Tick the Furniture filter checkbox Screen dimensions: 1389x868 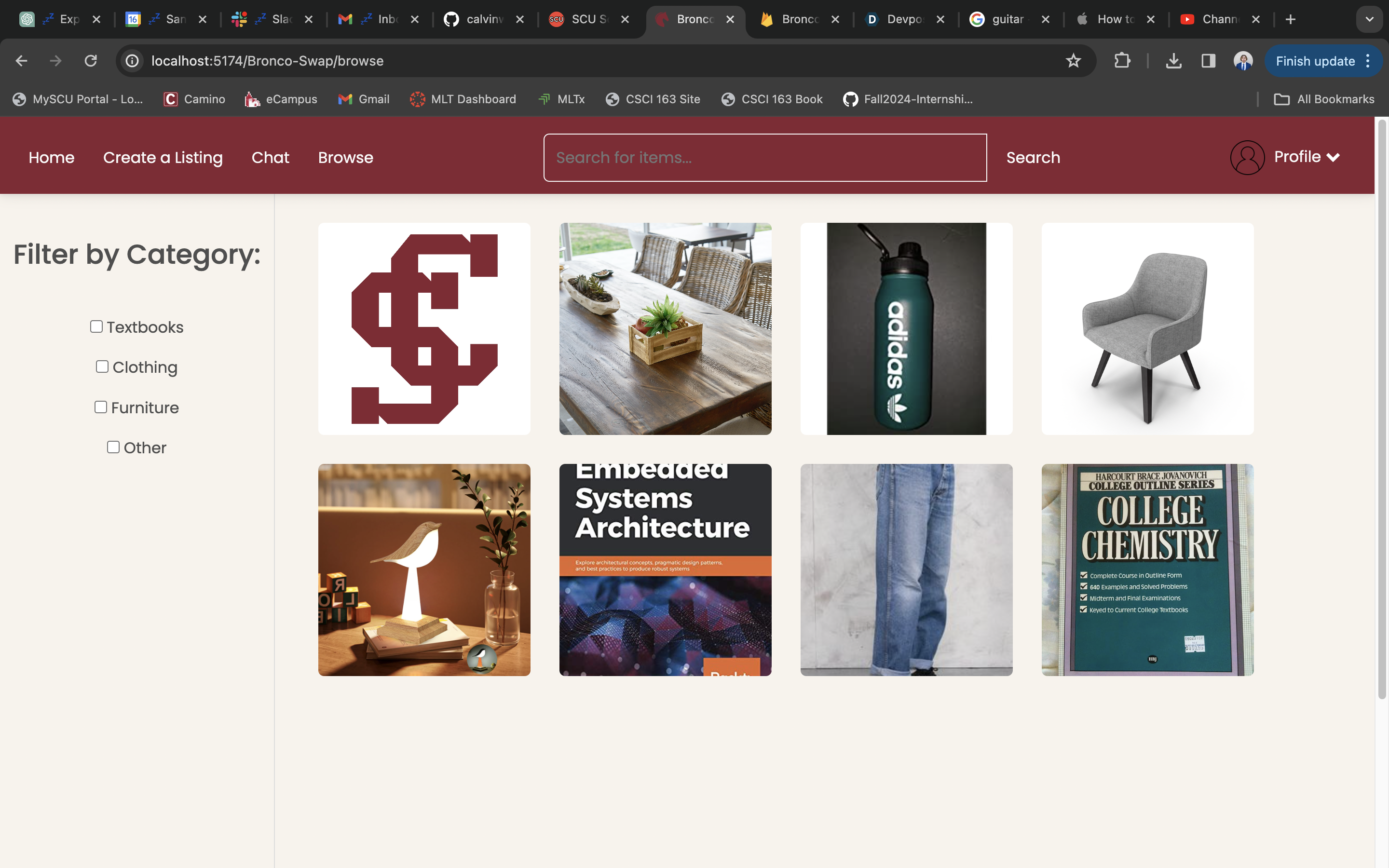(x=100, y=407)
